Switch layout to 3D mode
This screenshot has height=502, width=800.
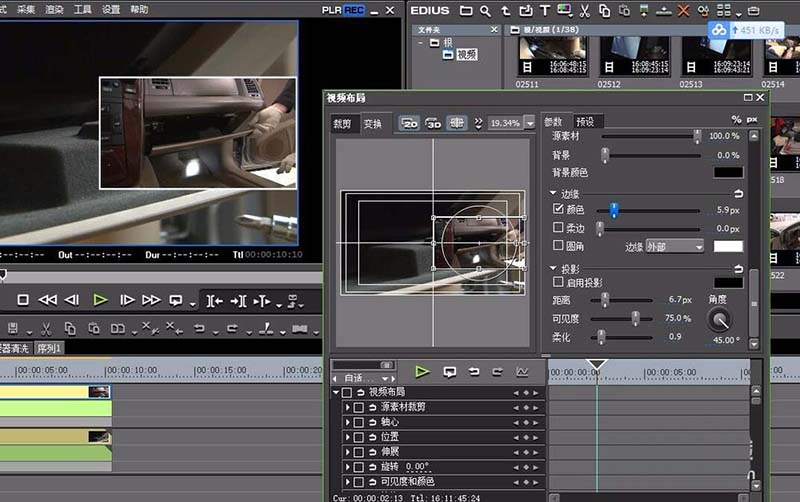point(433,123)
